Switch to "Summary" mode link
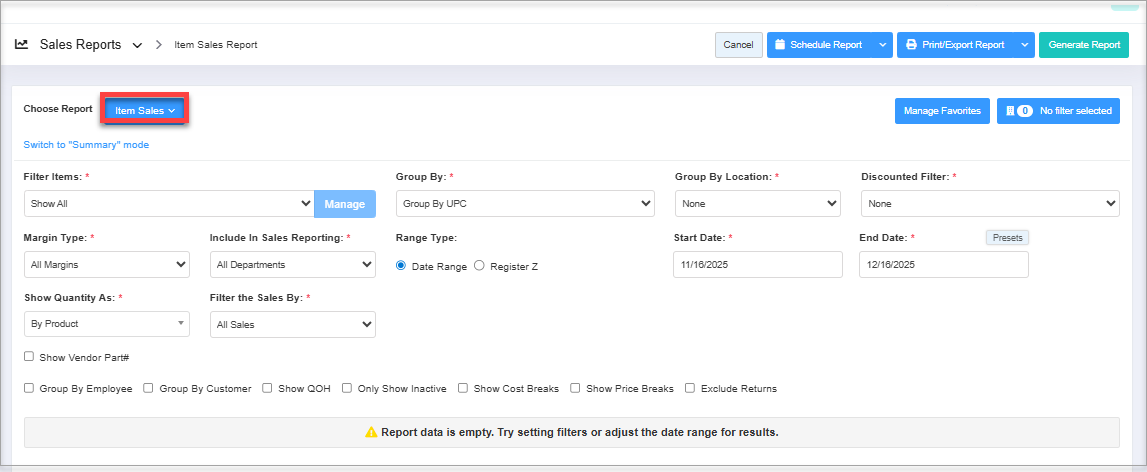1147x472 pixels. pyautogui.click(x=86, y=145)
